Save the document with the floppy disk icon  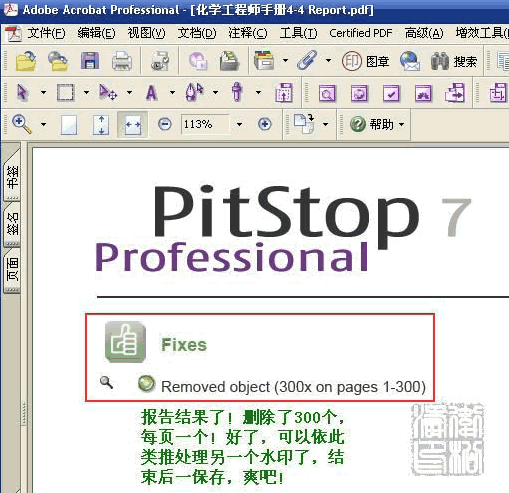point(90,61)
